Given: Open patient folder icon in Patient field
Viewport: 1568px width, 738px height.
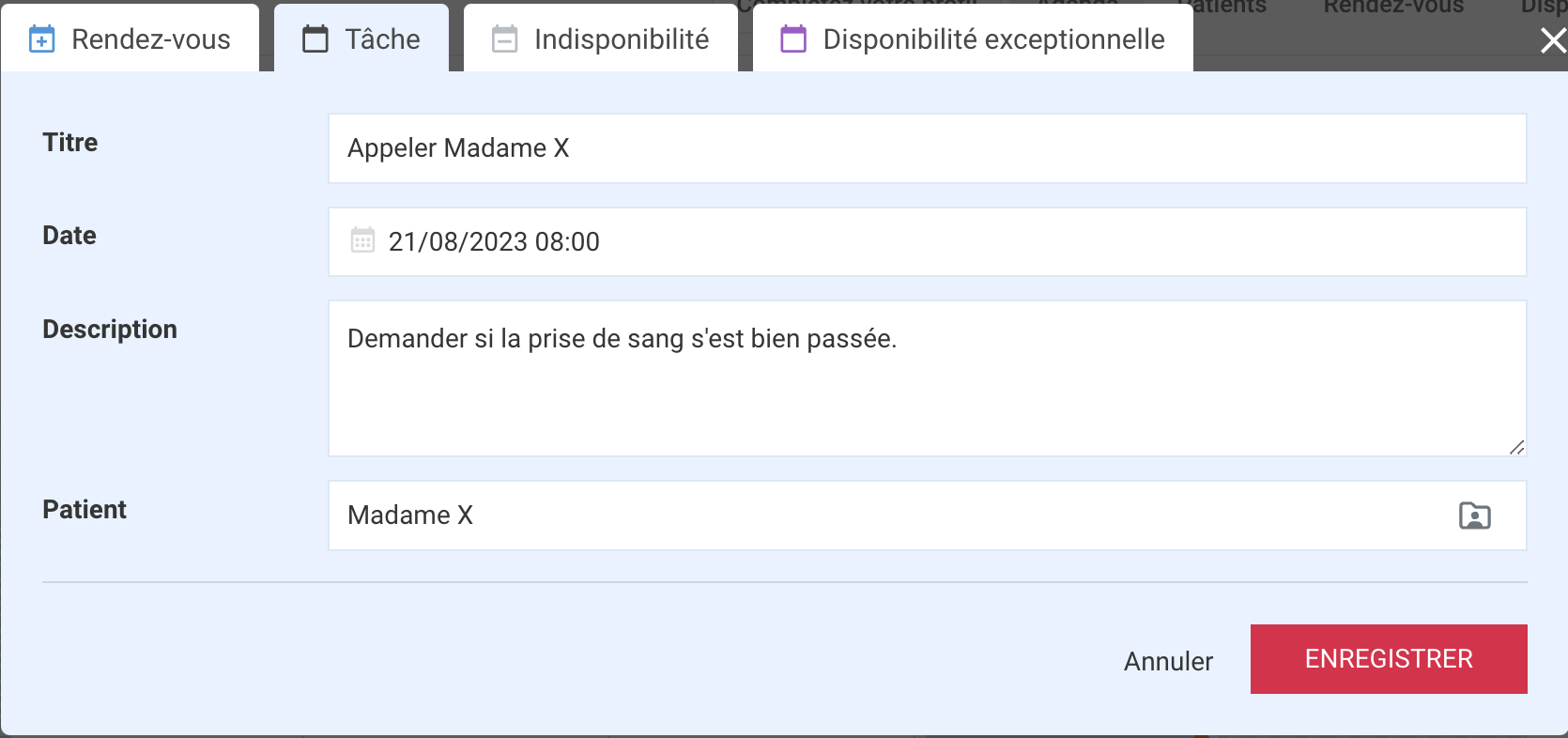Looking at the screenshot, I should point(1475,515).
